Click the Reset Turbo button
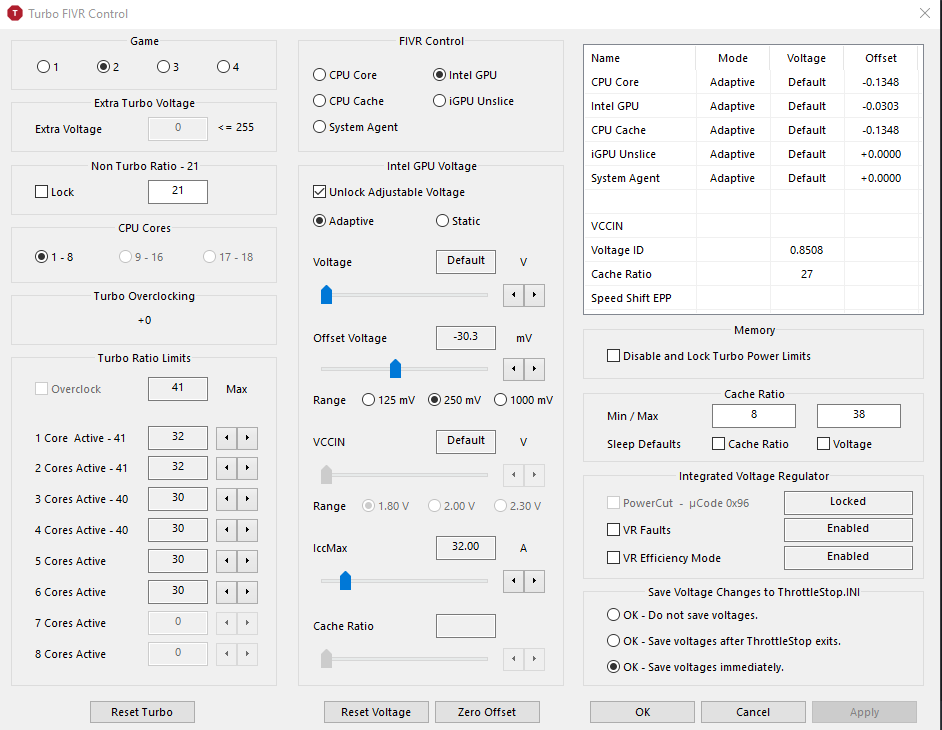Image resolution: width=942 pixels, height=730 pixels. [x=142, y=712]
